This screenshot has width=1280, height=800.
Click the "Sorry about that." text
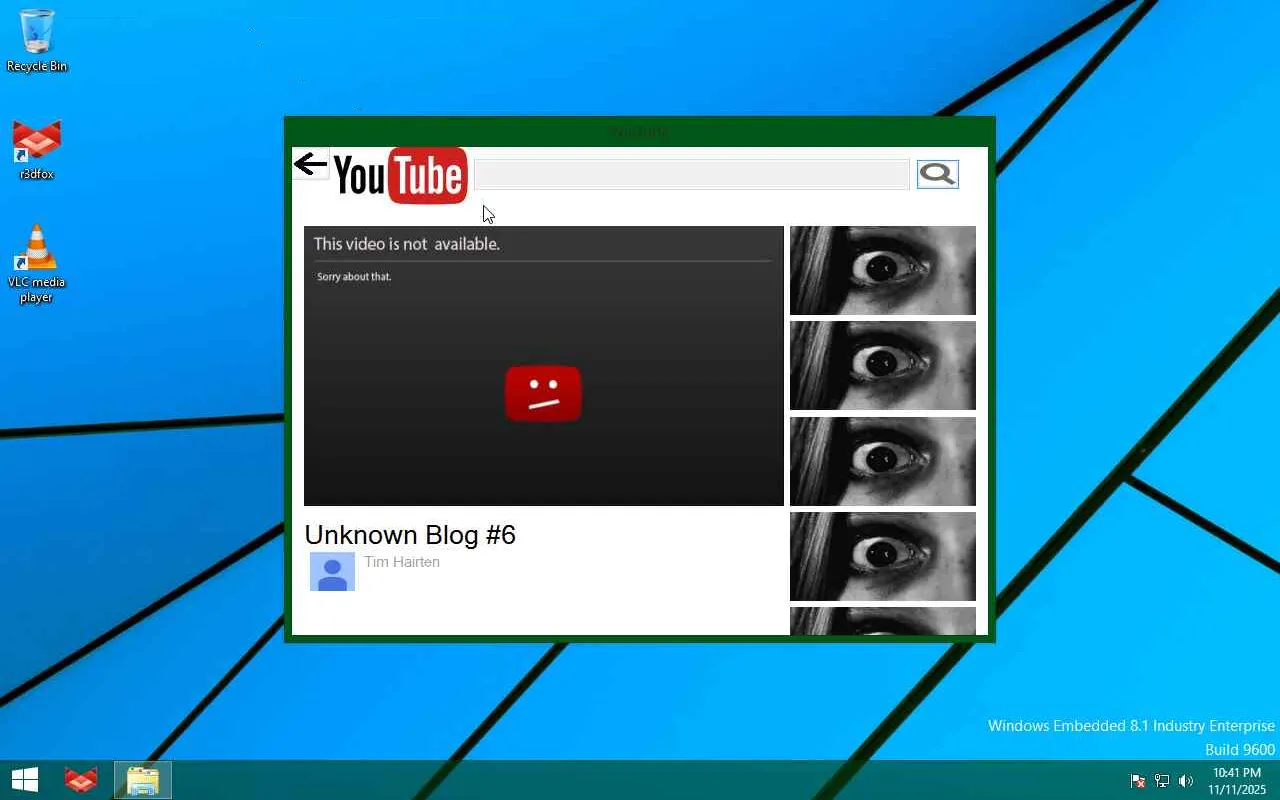pyautogui.click(x=354, y=277)
